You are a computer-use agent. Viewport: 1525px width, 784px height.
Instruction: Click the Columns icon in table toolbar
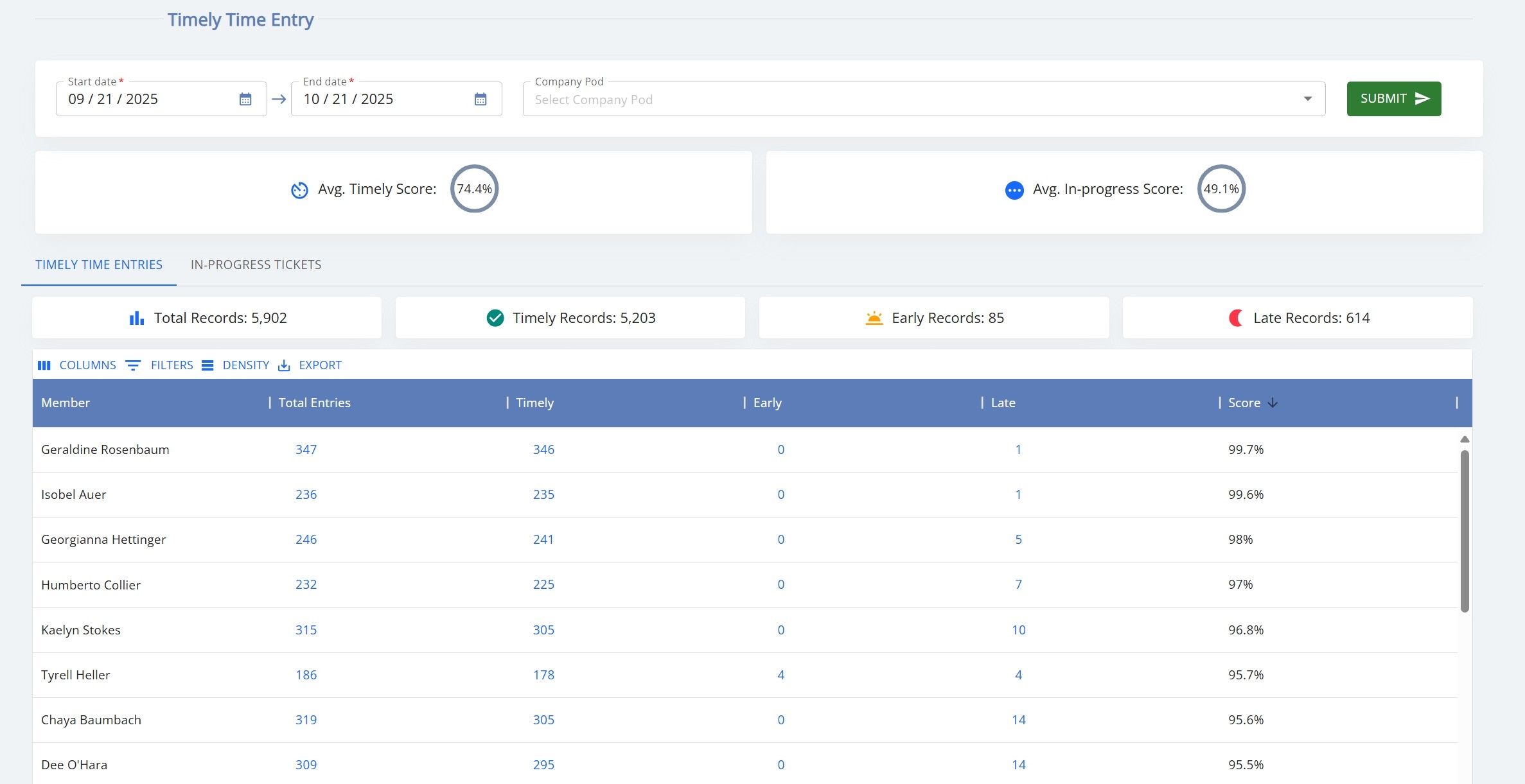pyautogui.click(x=44, y=365)
